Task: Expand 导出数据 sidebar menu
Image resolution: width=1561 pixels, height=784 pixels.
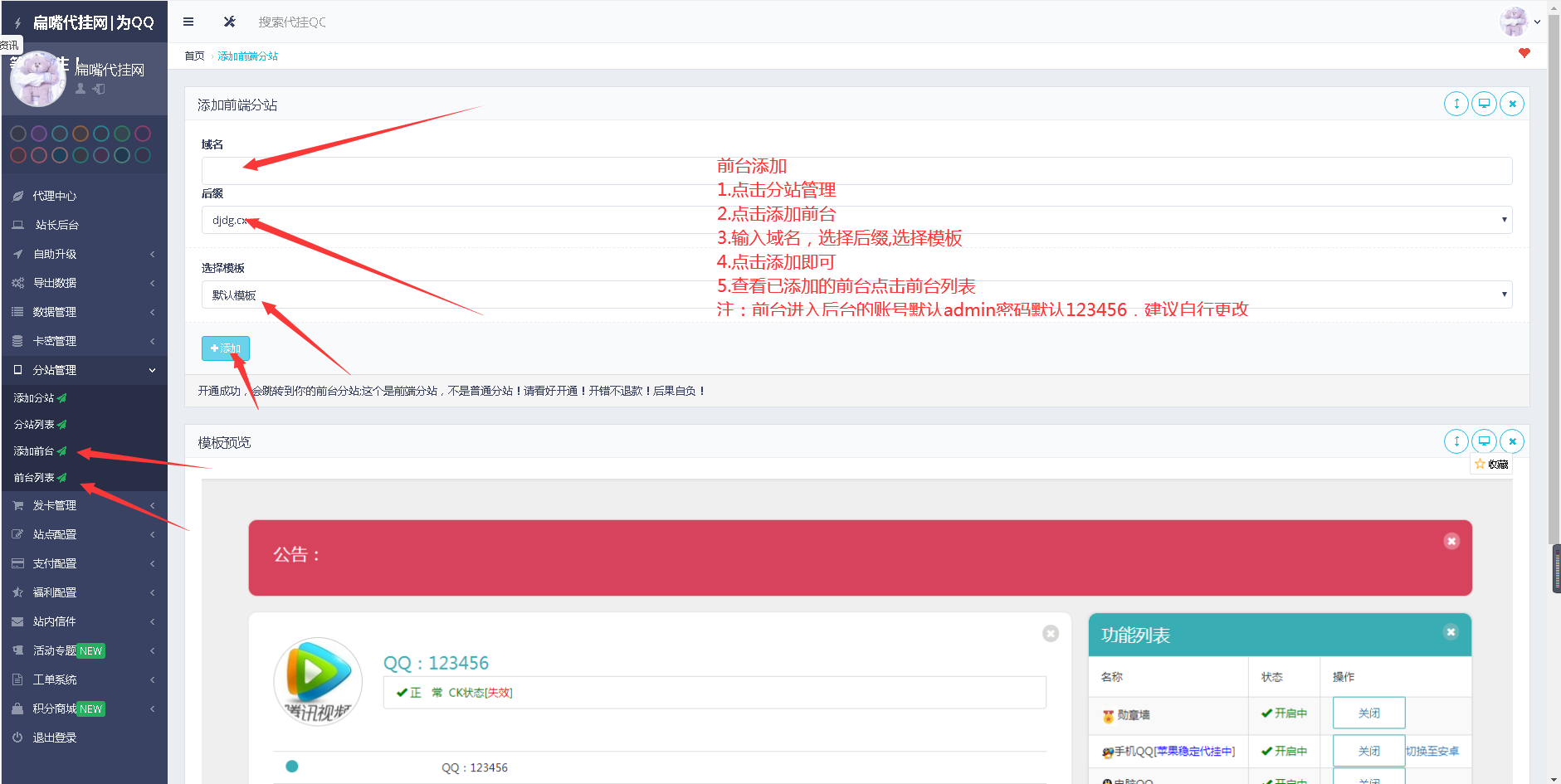Action: (84, 283)
